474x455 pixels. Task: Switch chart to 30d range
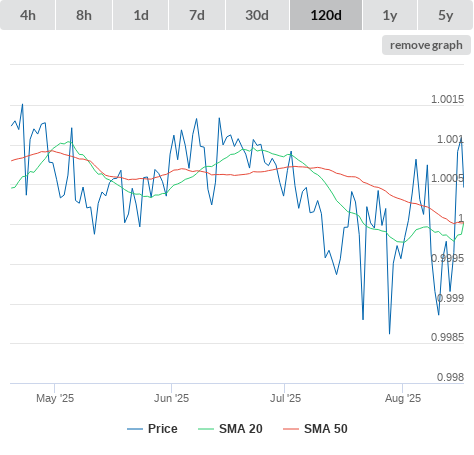[257, 15]
